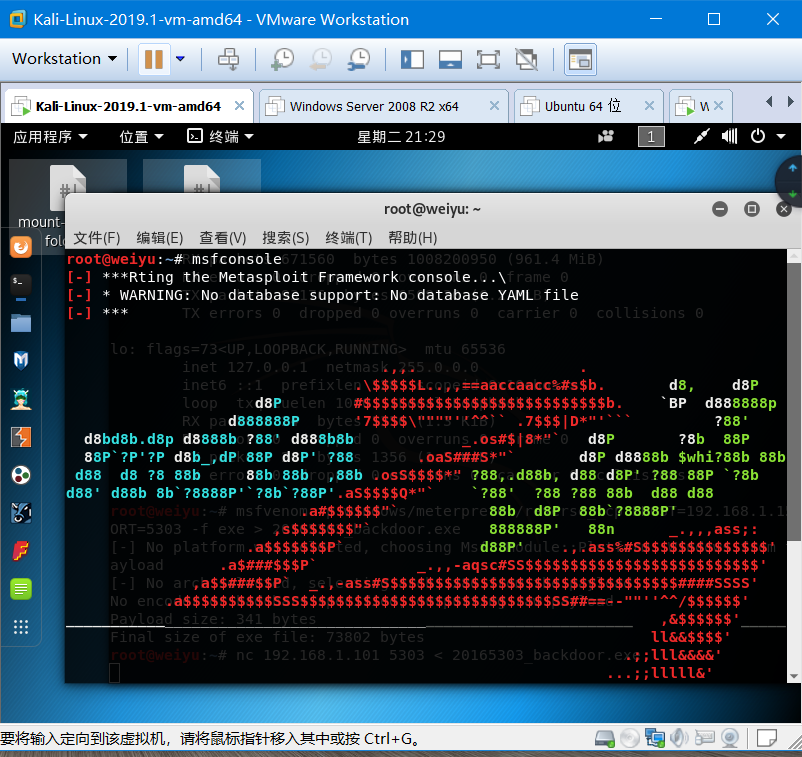Toggle the console view button

(x=580, y=59)
